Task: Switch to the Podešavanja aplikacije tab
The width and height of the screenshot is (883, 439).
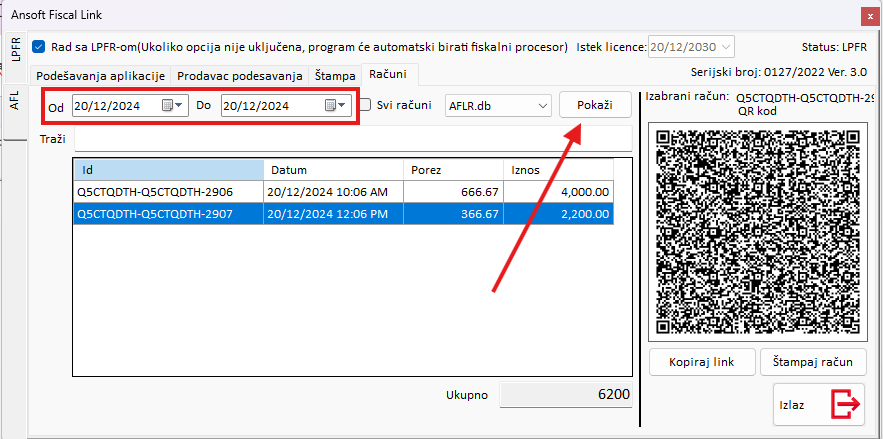Action: [x=101, y=76]
